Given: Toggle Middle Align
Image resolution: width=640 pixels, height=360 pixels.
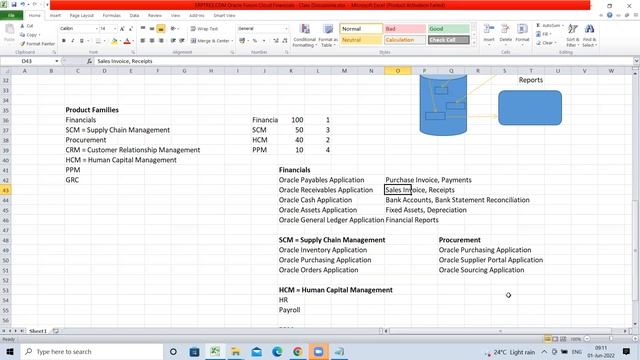Looking at the screenshot, I should (x=152, y=29).
